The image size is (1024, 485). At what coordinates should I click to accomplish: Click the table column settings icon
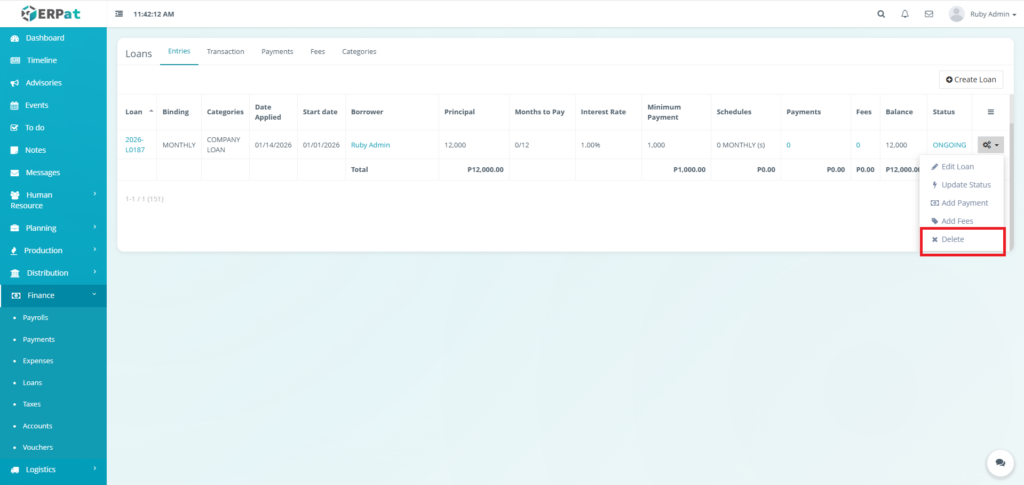click(991, 112)
